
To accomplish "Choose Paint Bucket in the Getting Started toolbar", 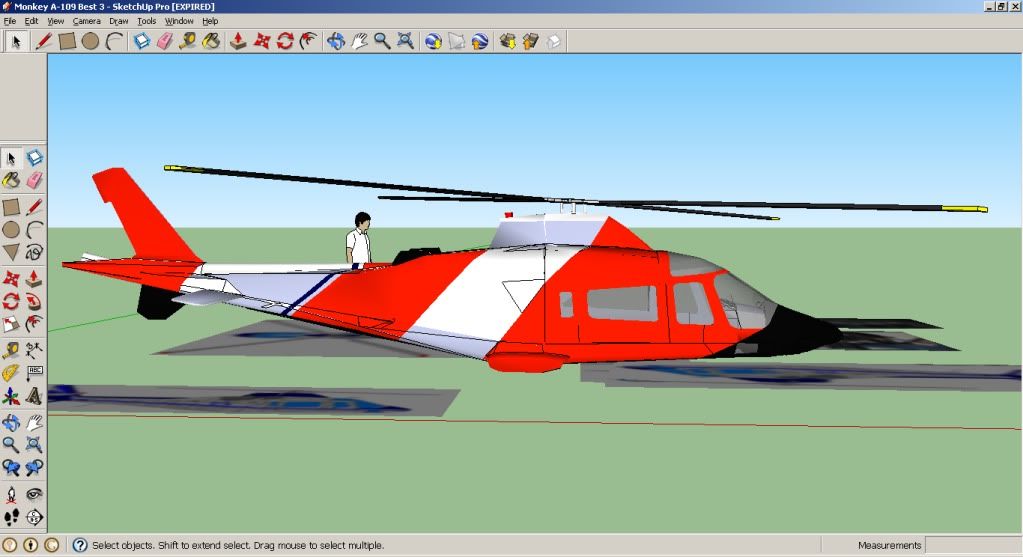I will click(211, 42).
